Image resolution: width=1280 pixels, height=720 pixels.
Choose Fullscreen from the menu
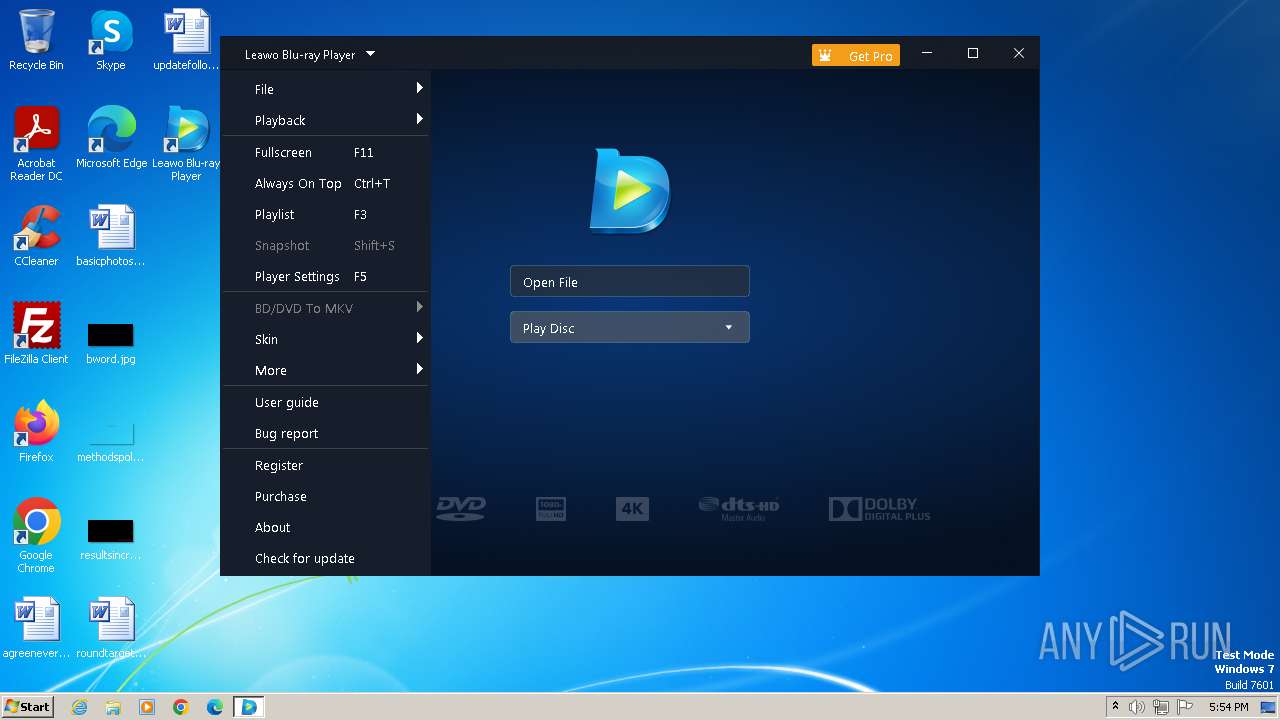click(326, 152)
